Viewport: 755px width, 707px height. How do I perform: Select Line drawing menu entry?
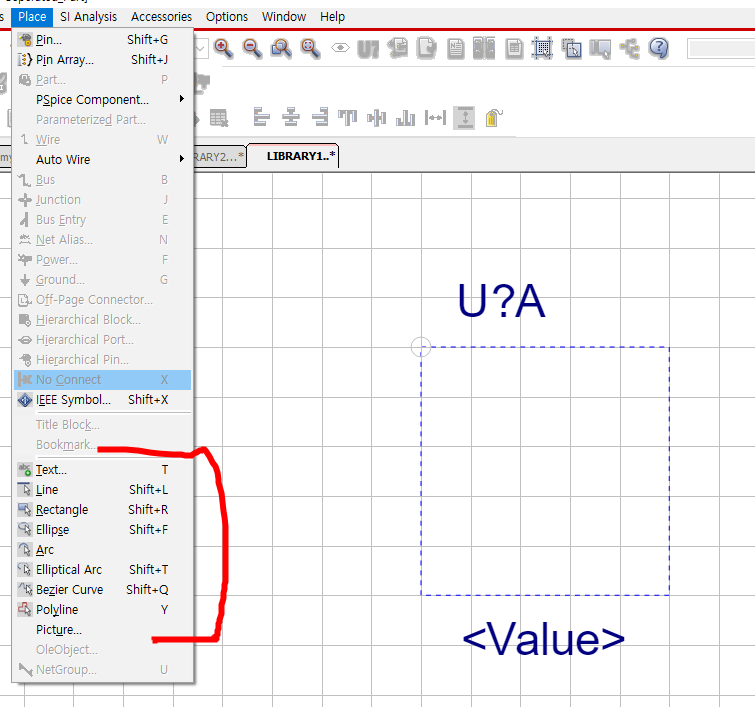(x=103, y=490)
